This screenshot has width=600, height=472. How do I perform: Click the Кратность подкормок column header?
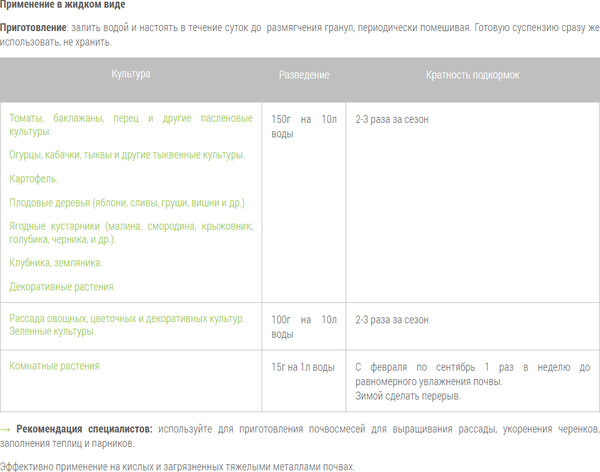pyautogui.click(x=472, y=75)
